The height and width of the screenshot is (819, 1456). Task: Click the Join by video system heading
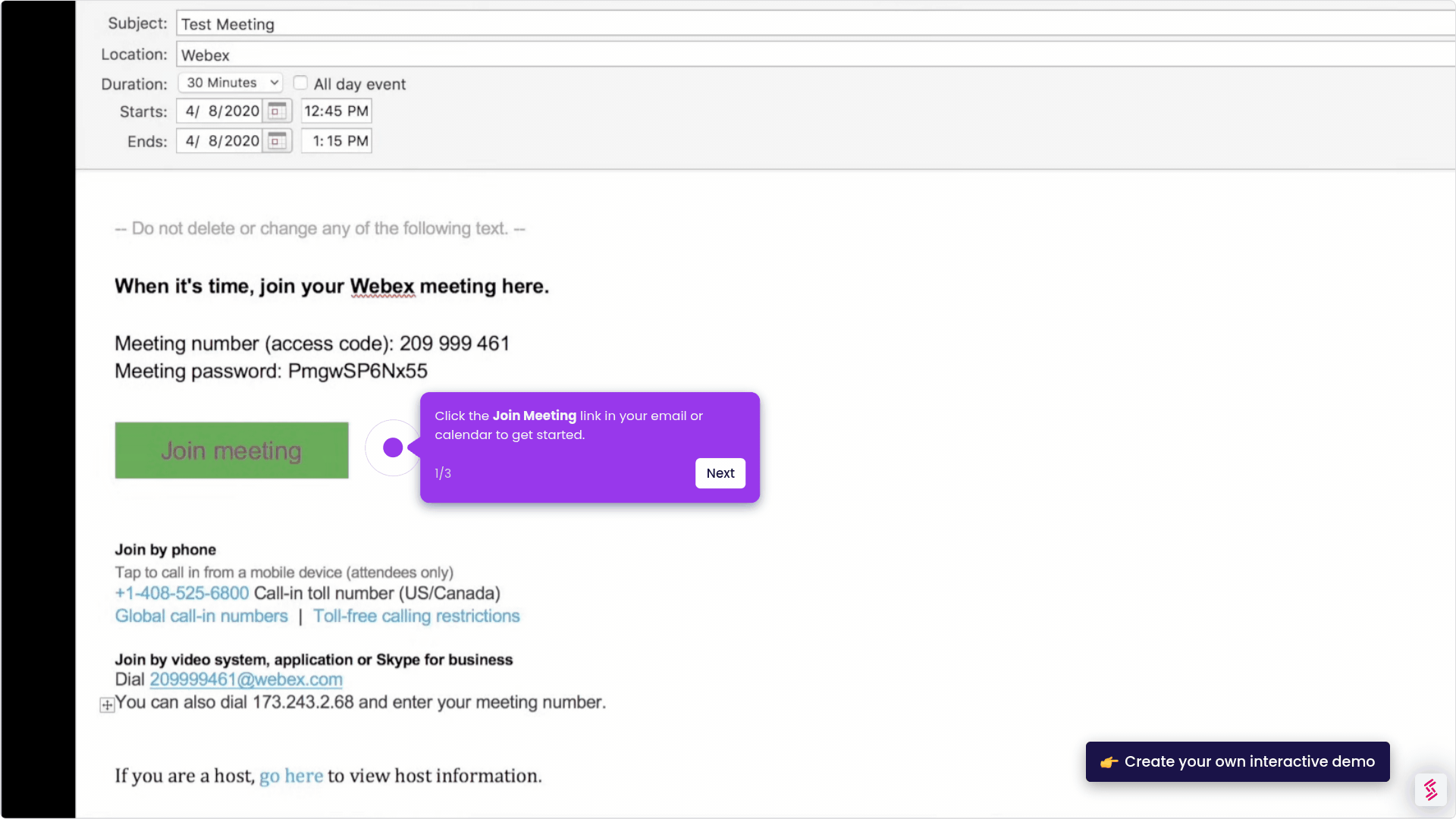[x=313, y=660]
